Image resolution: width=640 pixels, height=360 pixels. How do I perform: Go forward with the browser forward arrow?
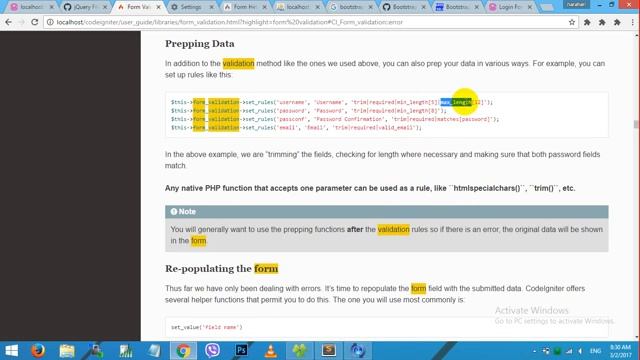pyautogui.click(x=21, y=22)
